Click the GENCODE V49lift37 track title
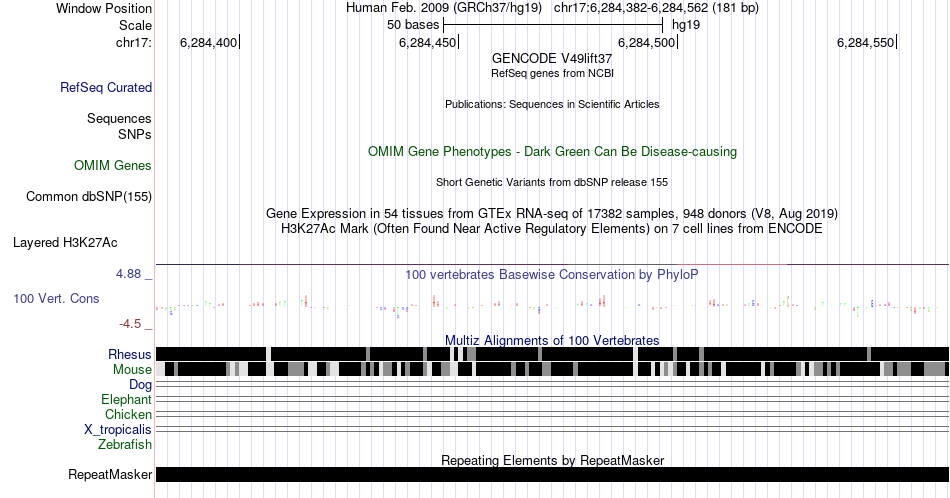 pos(552,59)
